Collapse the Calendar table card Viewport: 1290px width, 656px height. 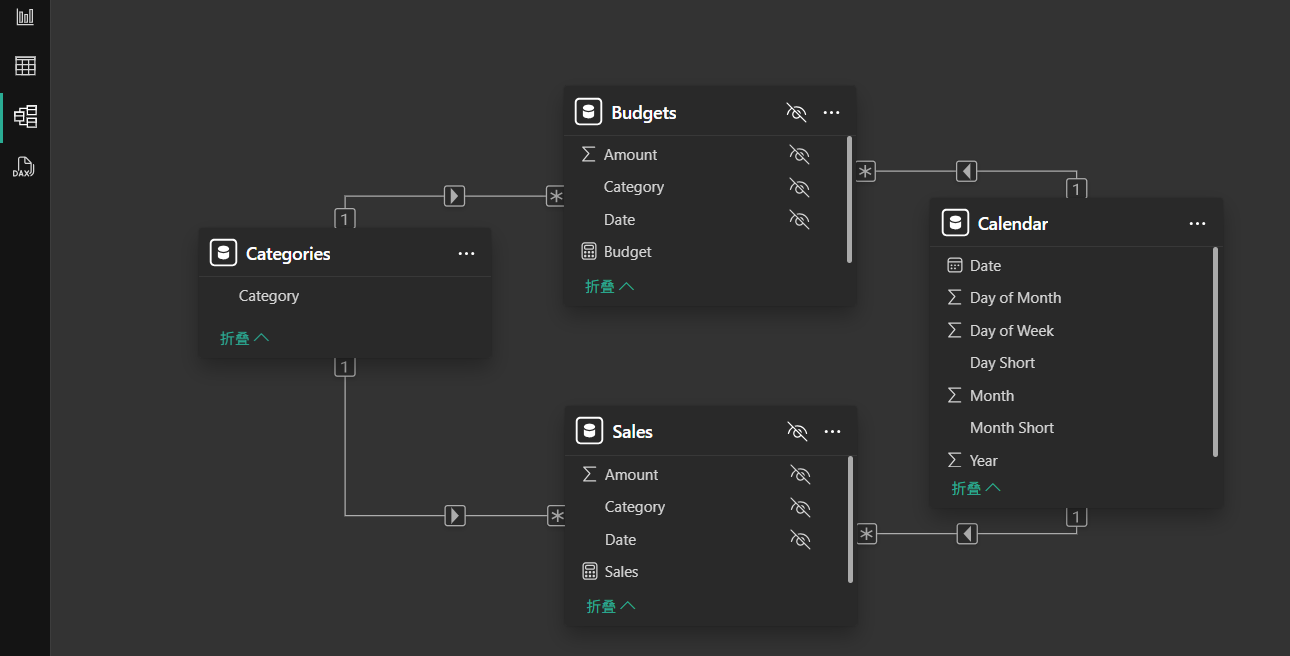[976, 488]
